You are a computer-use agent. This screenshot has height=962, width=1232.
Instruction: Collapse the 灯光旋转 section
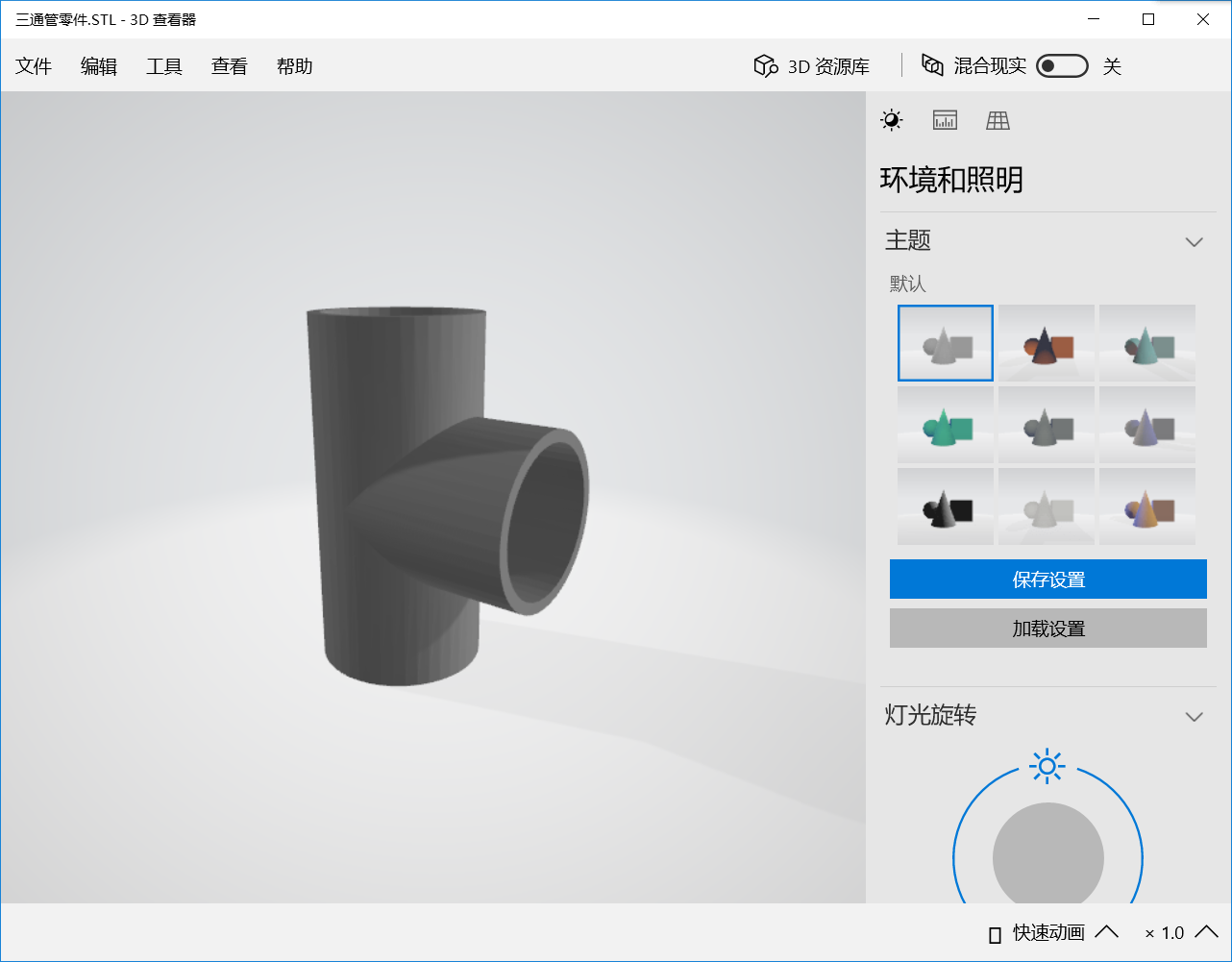[x=1195, y=716]
